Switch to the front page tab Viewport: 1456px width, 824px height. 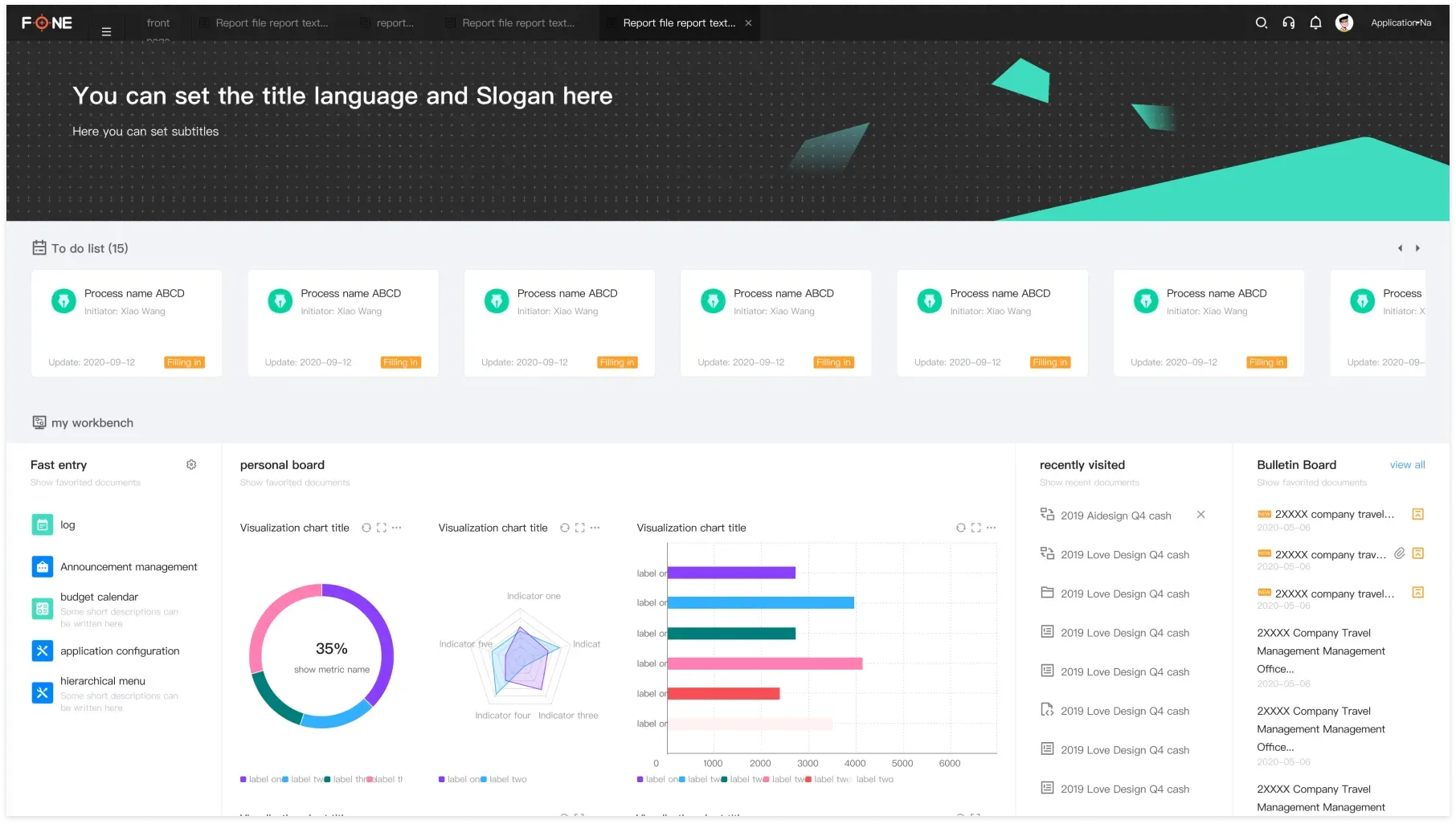coord(158,23)
